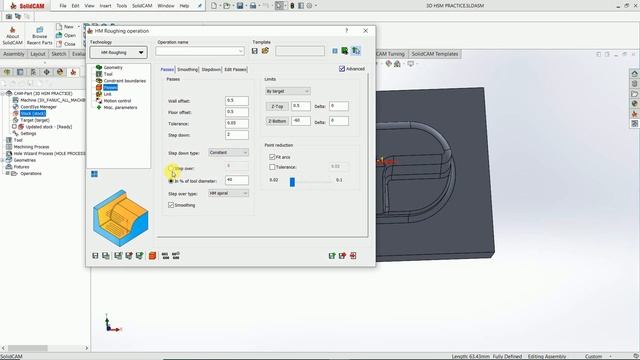
Task: Toggle the Advanced checkbox
Action: (x=342, y=69)
